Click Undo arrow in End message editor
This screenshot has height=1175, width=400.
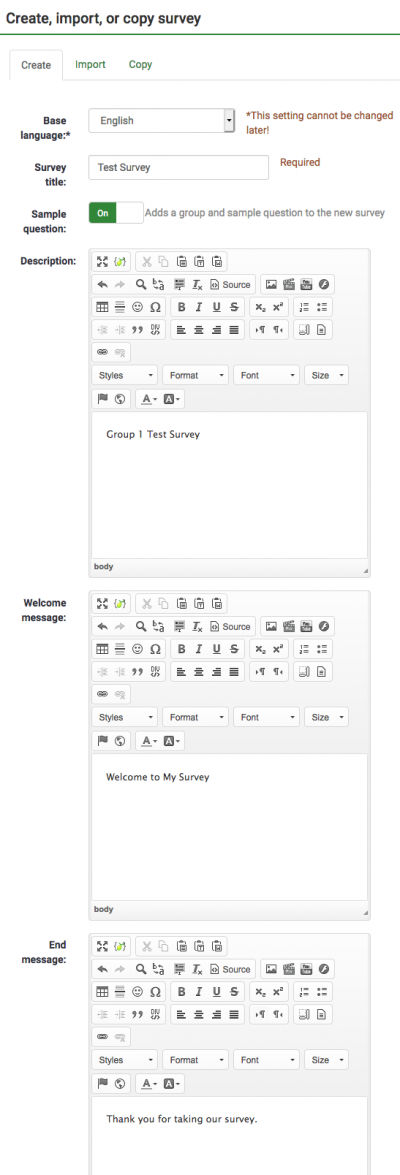point(103,969)
